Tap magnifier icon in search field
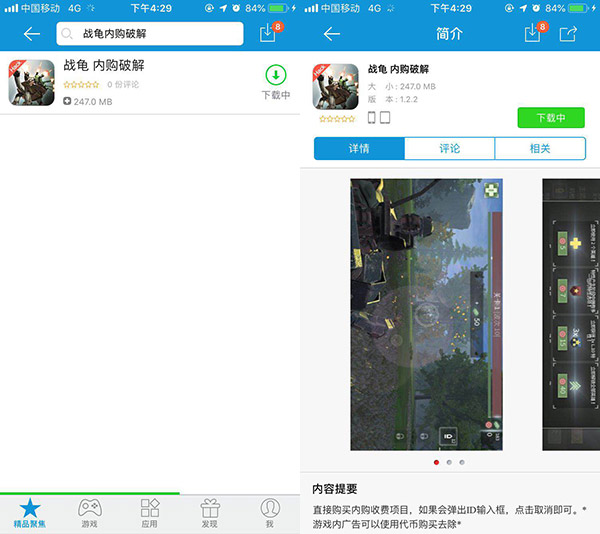The height and width of the screenshot is (534, 600). click(67, 34)
